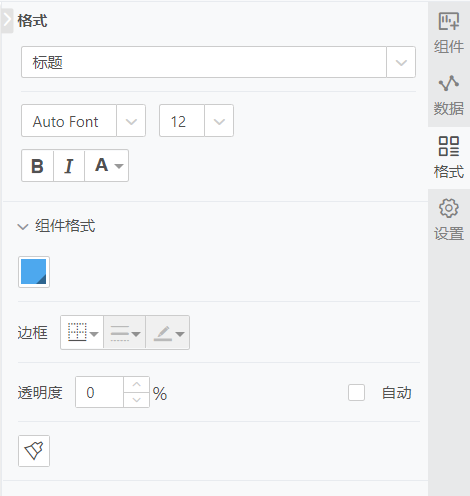Screen dimensions: 470x496
Task: Decrease the 透明度 value with the down arrow
Action: (136, 400)
